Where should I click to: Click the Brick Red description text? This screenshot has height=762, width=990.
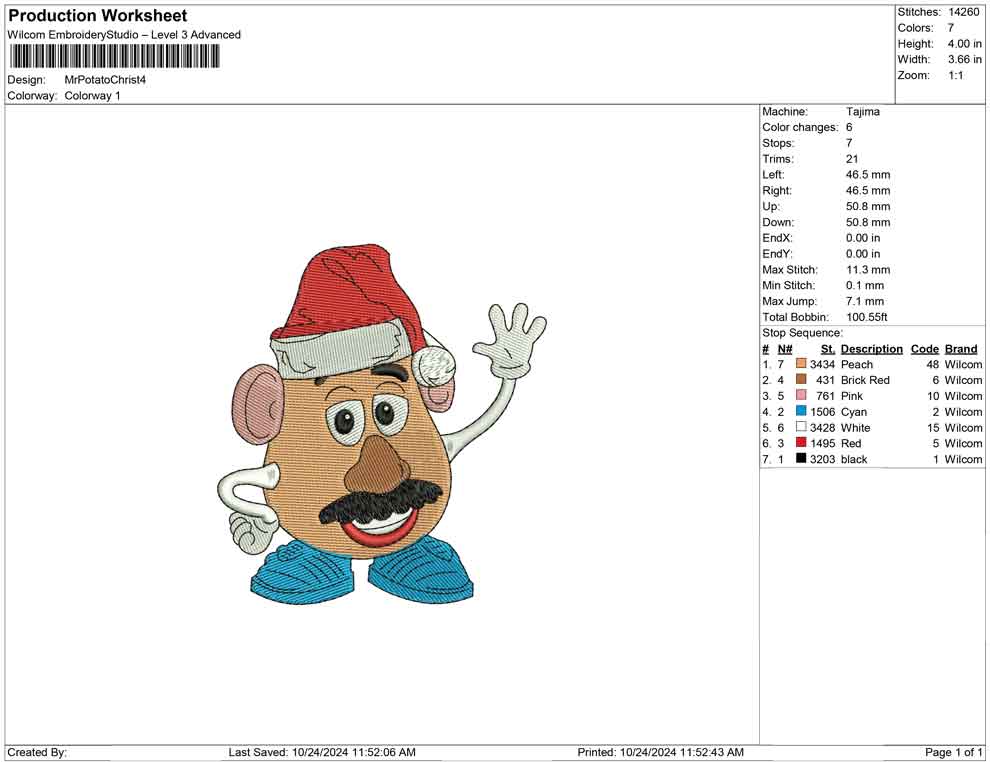tap(865, 380)
